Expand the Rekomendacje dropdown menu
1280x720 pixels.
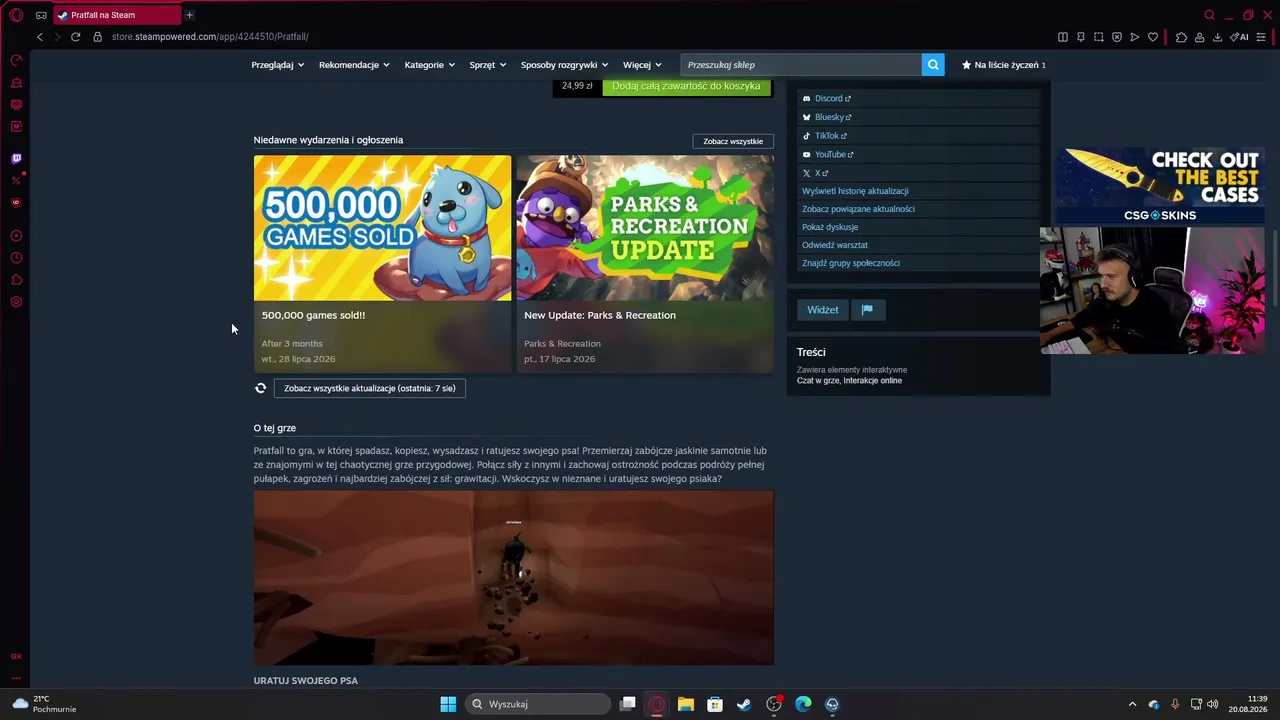tap(354, 65)
